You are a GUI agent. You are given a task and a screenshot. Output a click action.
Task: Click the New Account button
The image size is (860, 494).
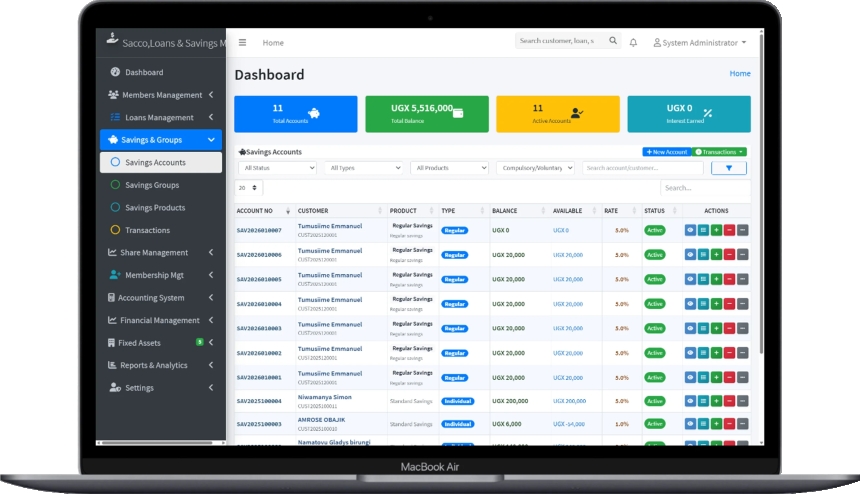point(665,152)
